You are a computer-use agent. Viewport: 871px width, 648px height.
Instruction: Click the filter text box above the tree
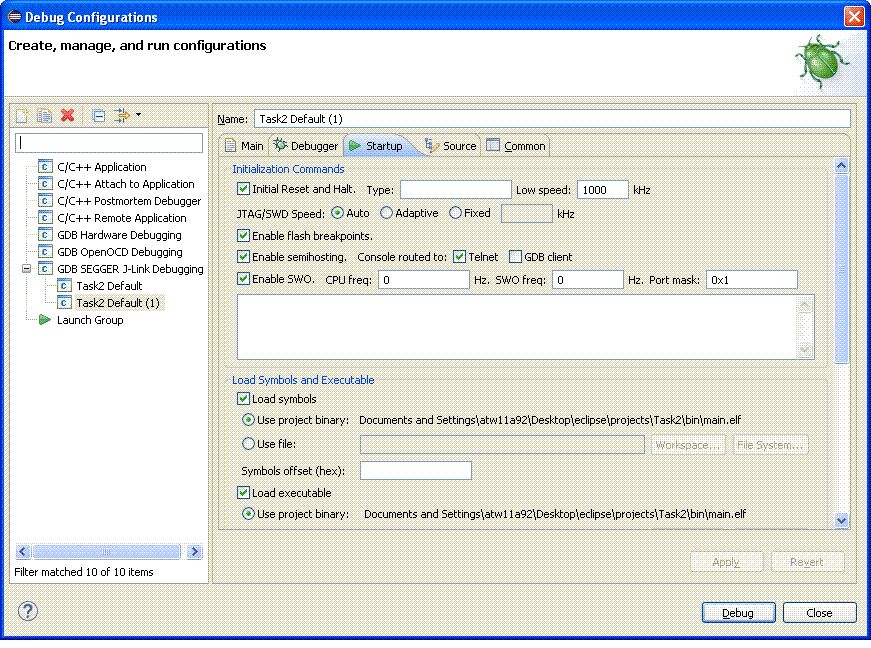coord(109,143)
